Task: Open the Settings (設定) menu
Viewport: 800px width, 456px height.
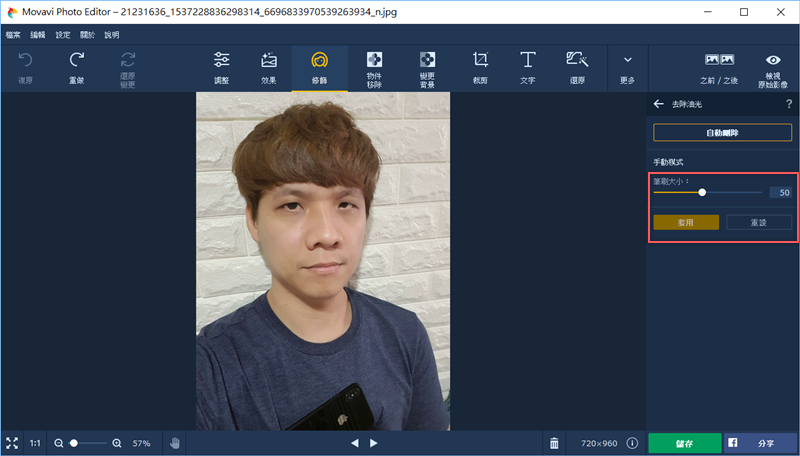Action: click(63, 35)
